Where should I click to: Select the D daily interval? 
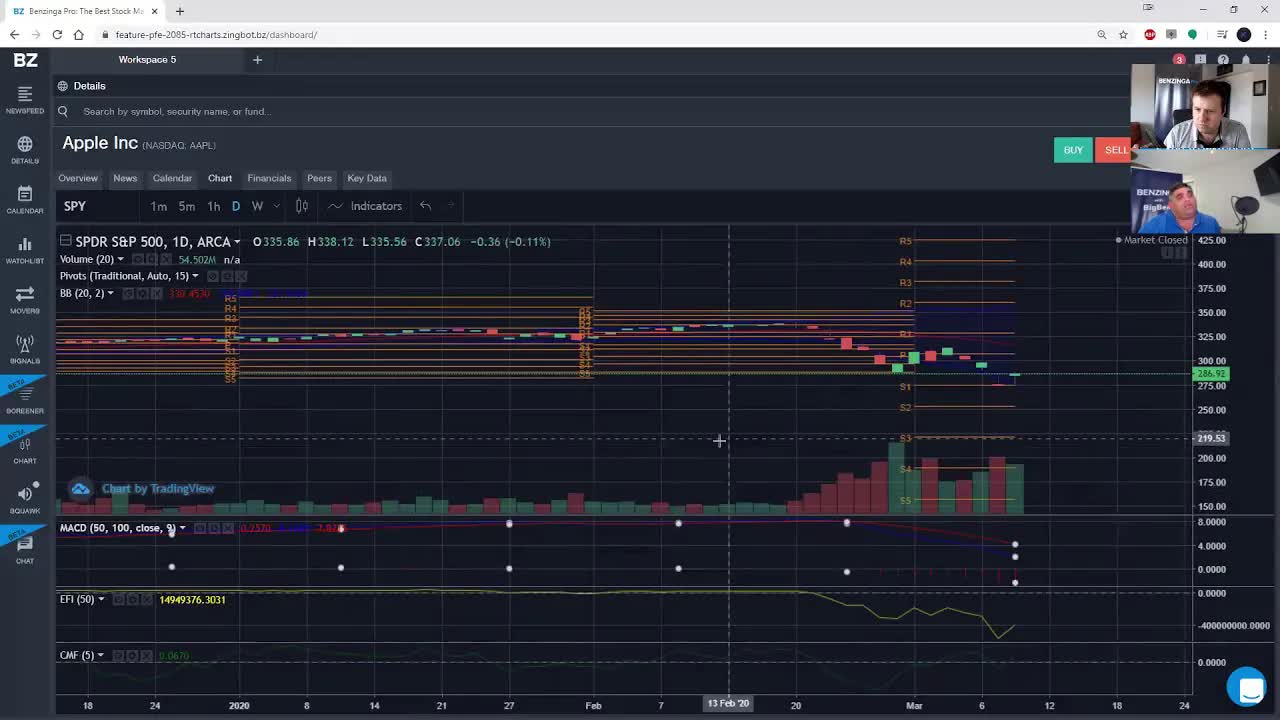pyautogui.click(x=236, y=206)
